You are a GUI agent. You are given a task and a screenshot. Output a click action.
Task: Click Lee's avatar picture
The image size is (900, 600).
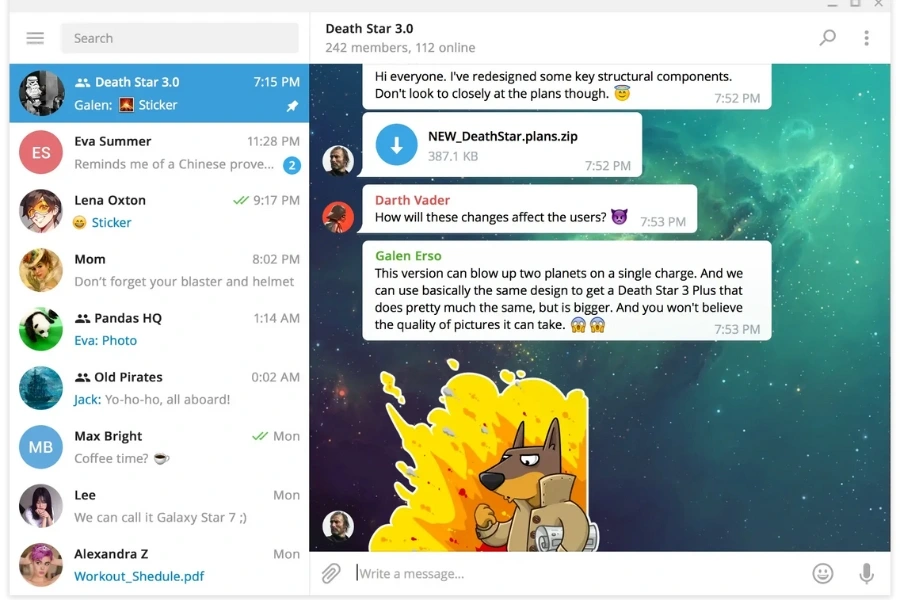click(x=41, y=506)
